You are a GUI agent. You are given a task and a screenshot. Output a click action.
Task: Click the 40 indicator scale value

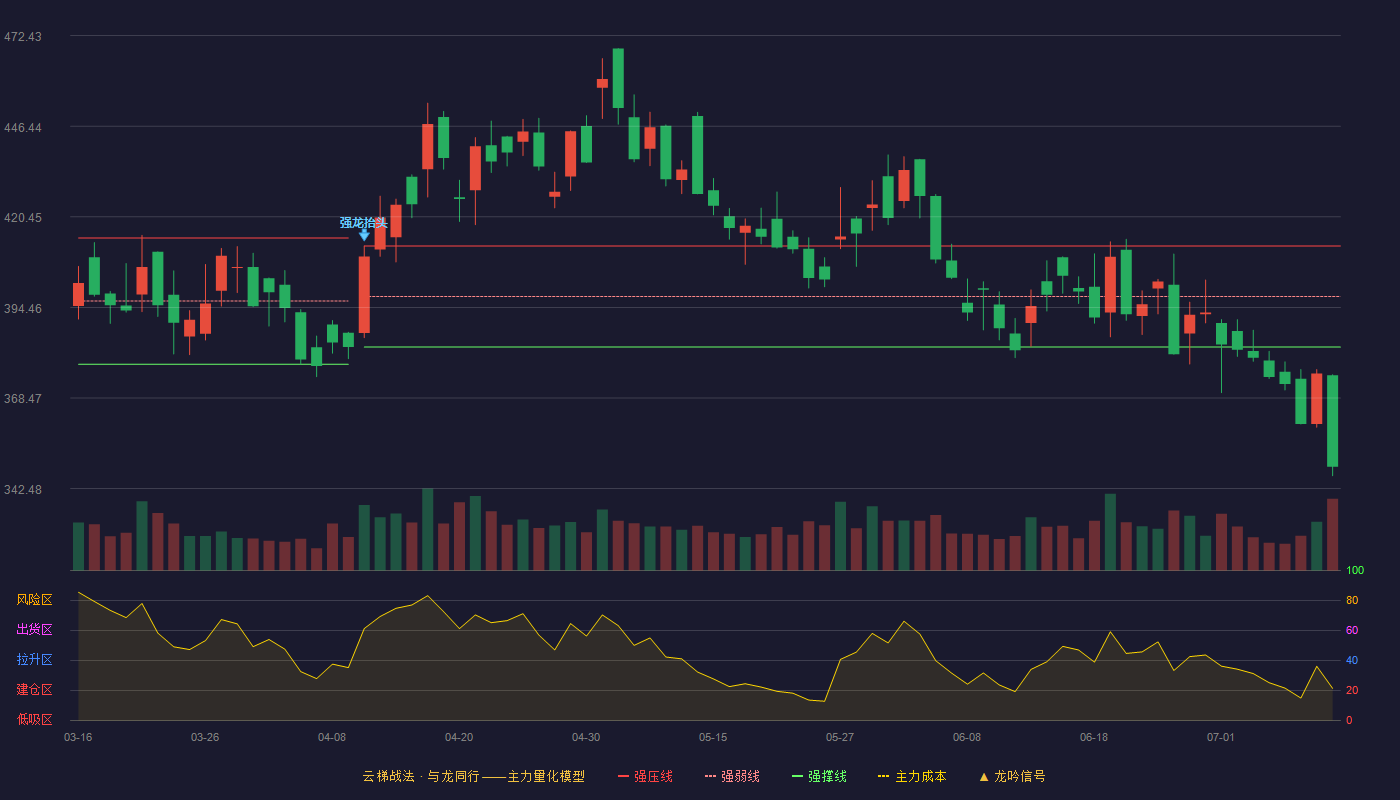coord(1352,660)
